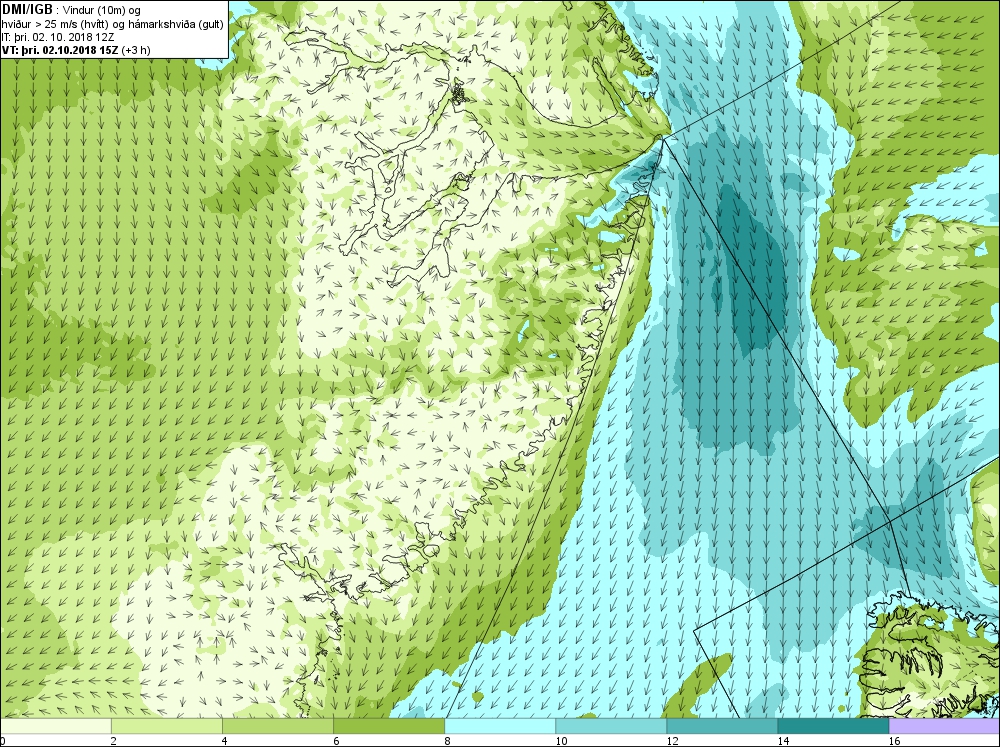Click the legend value '12'
Screen dimensions: 1000x747
[672, 741]
